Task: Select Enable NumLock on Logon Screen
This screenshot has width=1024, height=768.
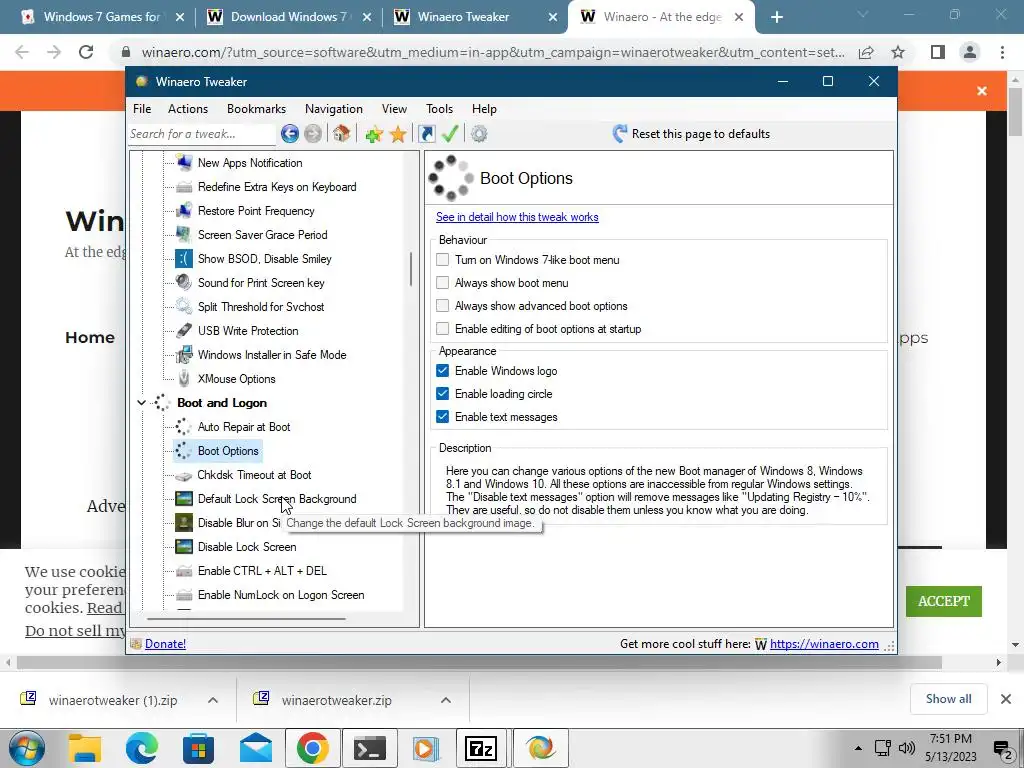Action: tap(281, 595)
